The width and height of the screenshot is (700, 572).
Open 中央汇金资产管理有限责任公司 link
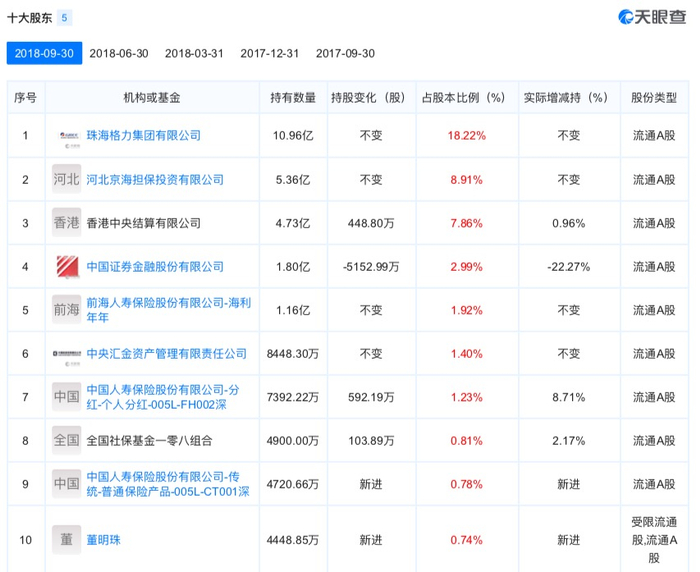(167, 354)
